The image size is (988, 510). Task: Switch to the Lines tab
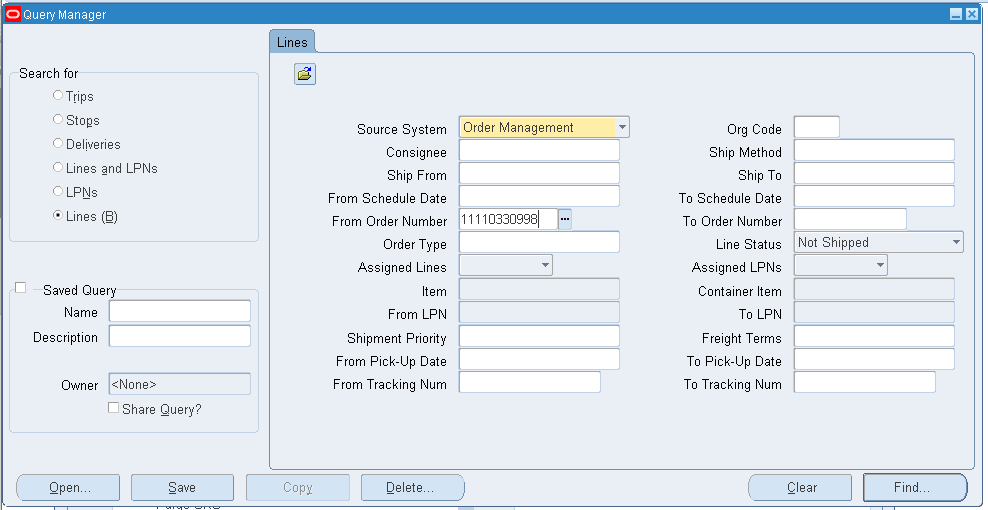292,42
